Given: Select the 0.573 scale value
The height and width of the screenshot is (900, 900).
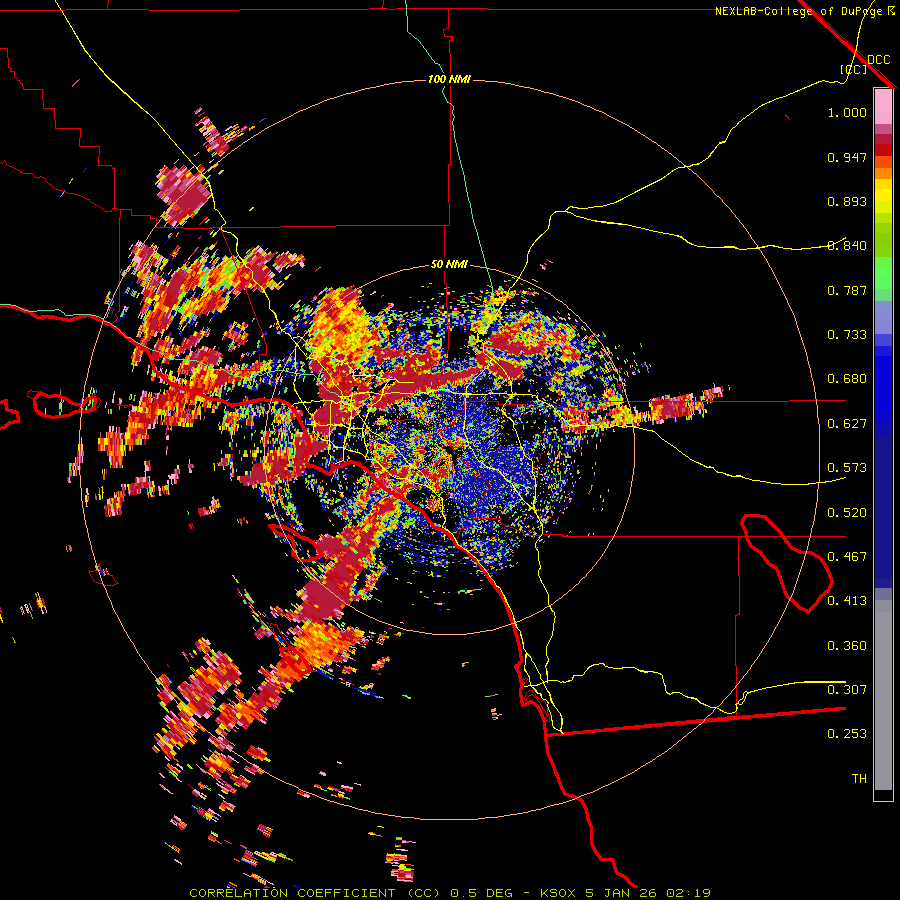Looking at the screenshot, I should (x=847, y=468).
